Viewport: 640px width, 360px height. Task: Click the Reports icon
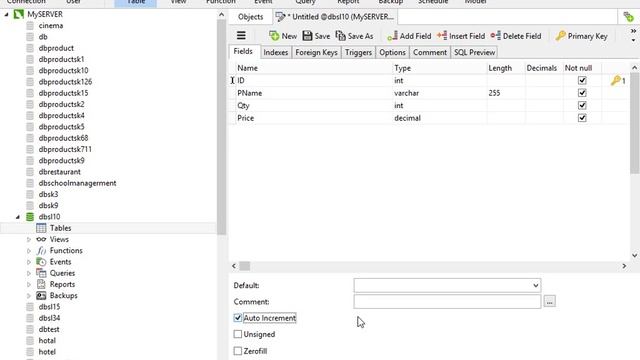(41, 284)
